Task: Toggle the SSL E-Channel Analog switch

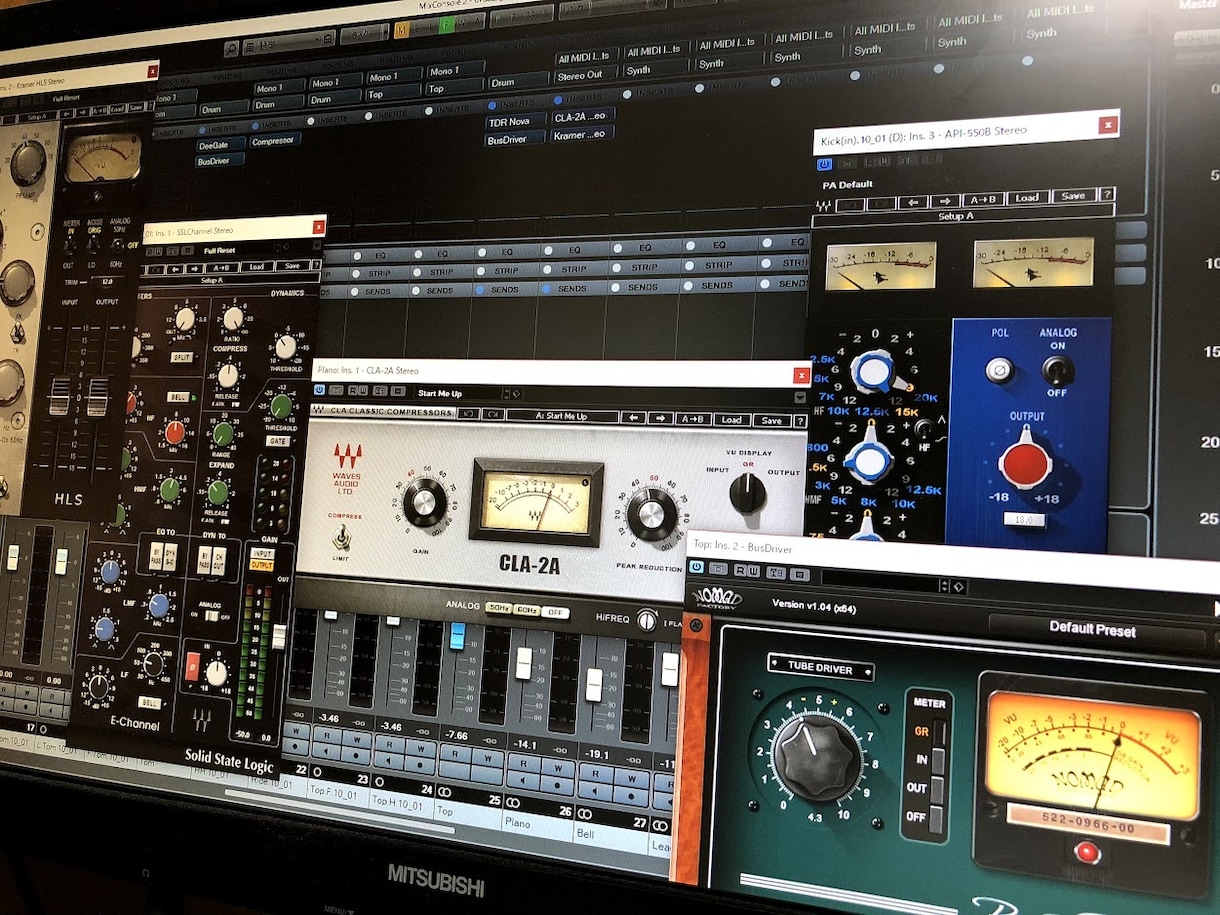Action: 211,617
